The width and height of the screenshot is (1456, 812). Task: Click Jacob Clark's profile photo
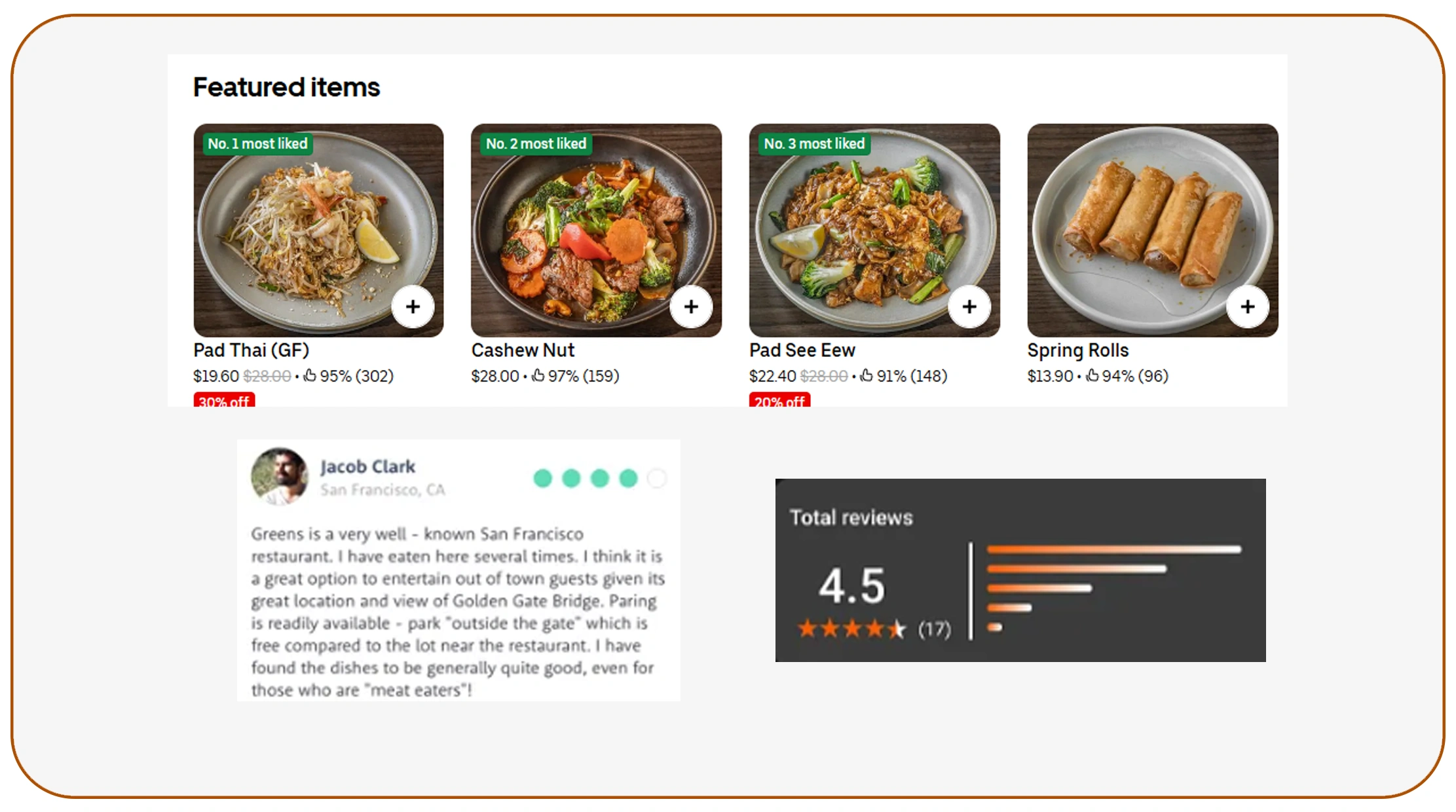279,475
